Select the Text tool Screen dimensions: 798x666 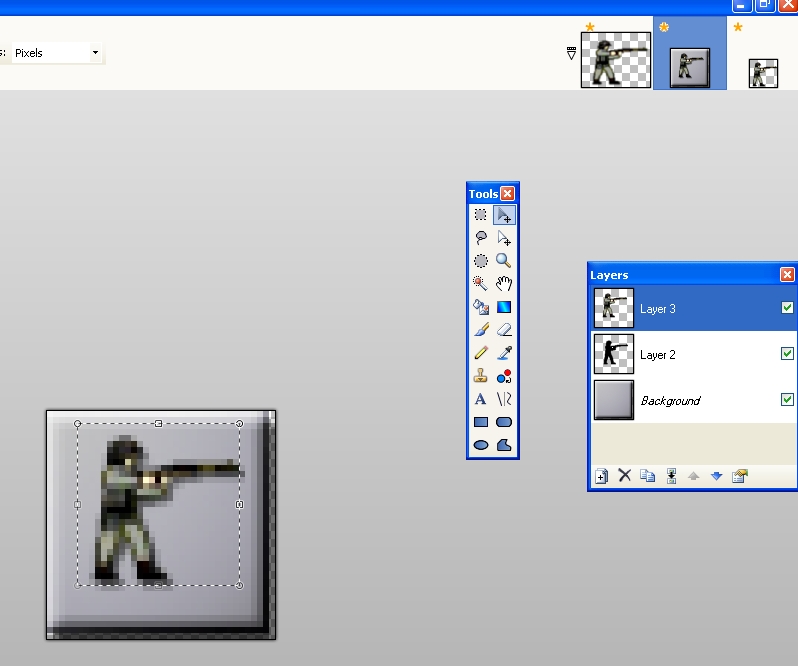pyautogui.click(x=480, y=399)
